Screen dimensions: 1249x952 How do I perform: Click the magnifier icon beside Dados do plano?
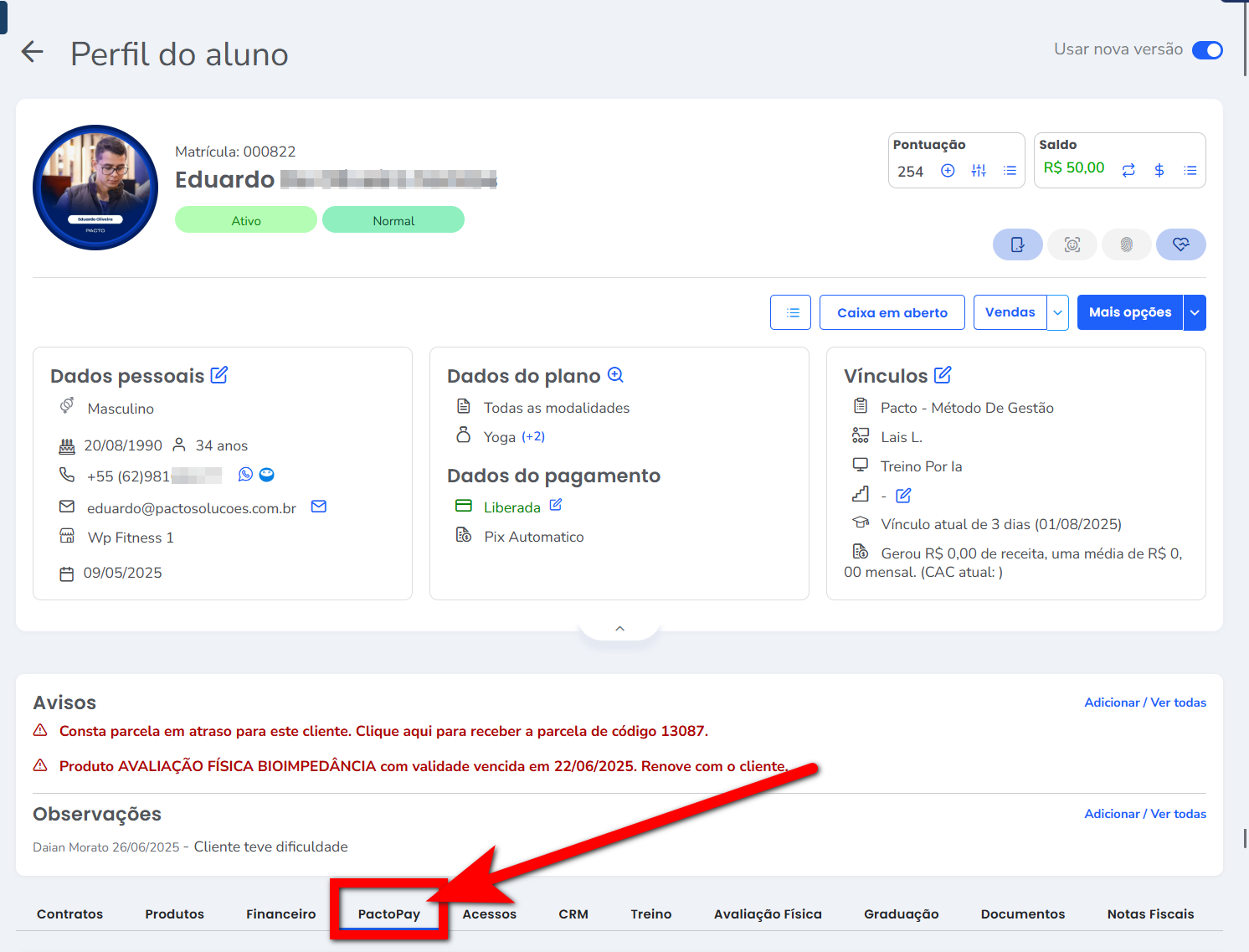615,375
